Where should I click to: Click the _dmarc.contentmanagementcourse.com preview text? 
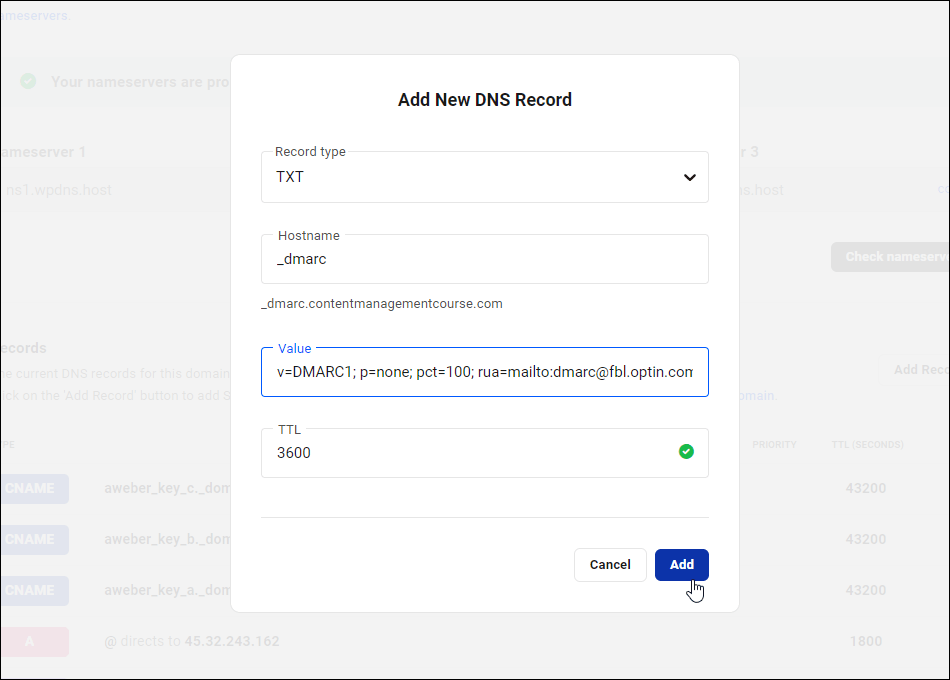(382, 304)
